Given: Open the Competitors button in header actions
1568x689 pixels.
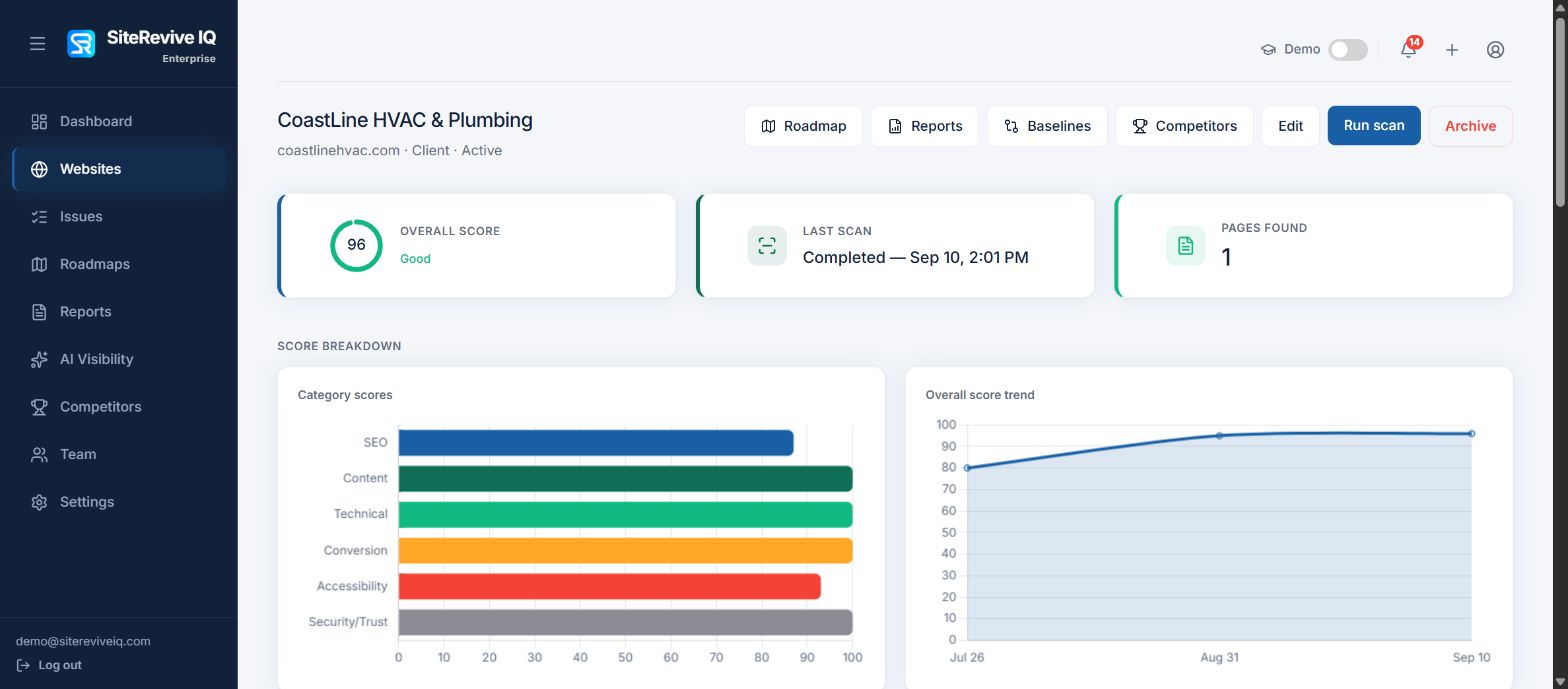Looking at the screenshot, I should tap(1184, 126).
